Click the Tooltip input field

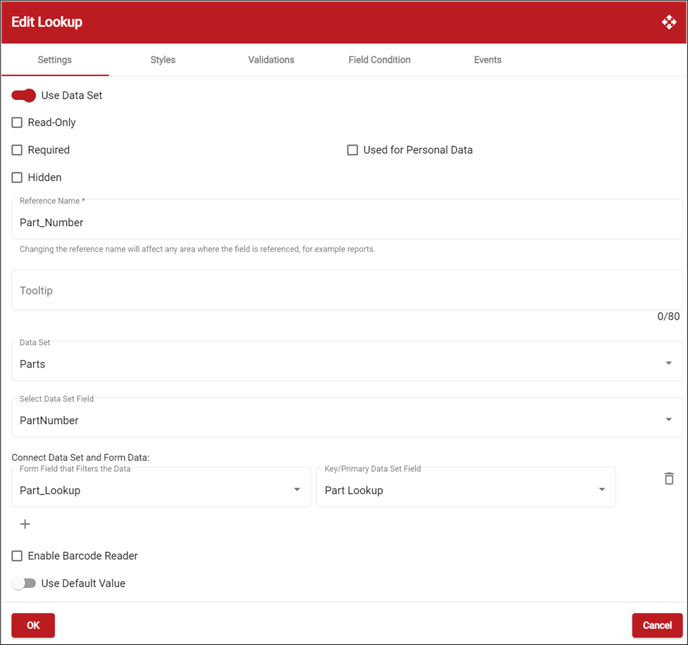[347, 290]
